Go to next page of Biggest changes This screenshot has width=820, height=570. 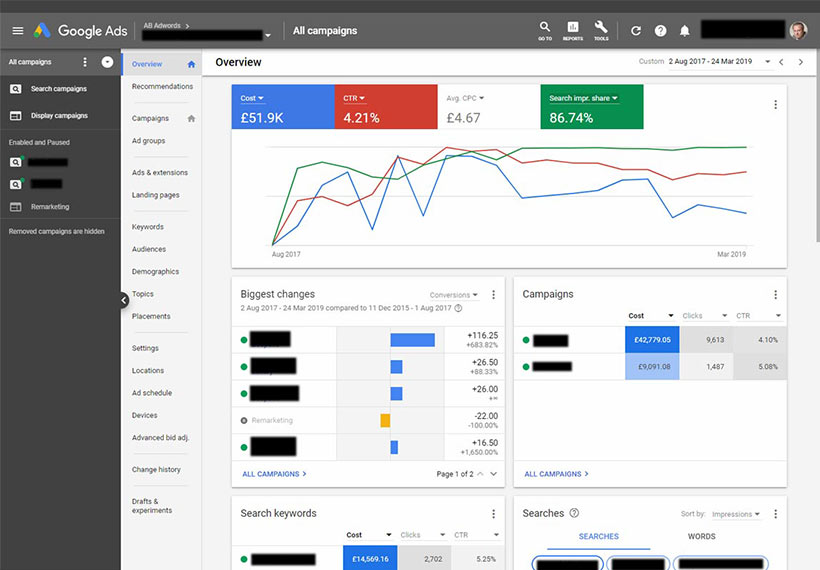tap(493, 474)
